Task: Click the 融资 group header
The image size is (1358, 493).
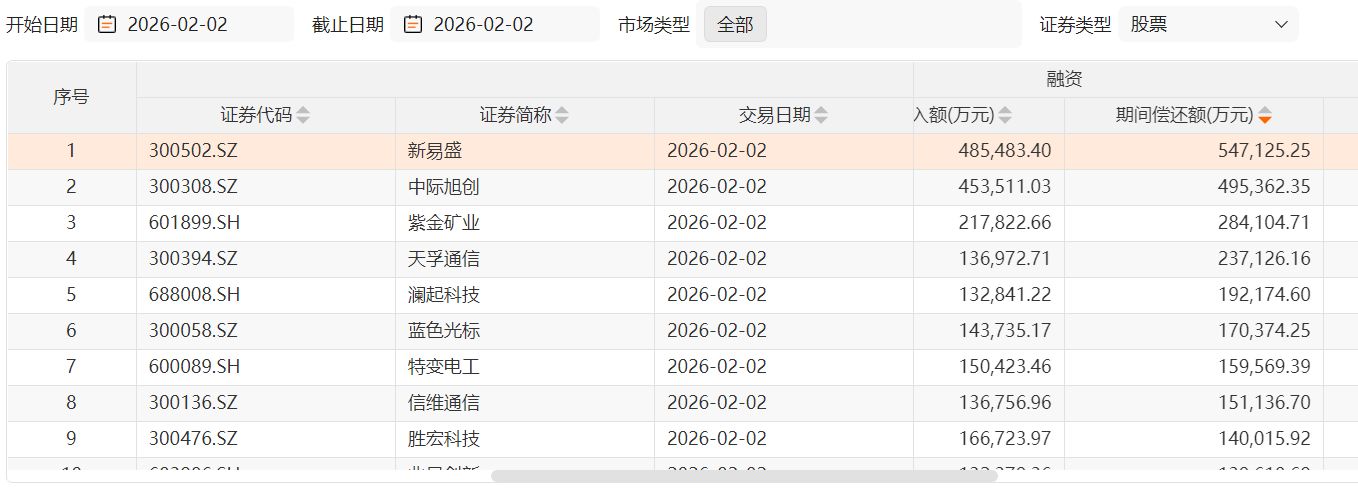Action: pyautogui.click(x=1064, y=80)
